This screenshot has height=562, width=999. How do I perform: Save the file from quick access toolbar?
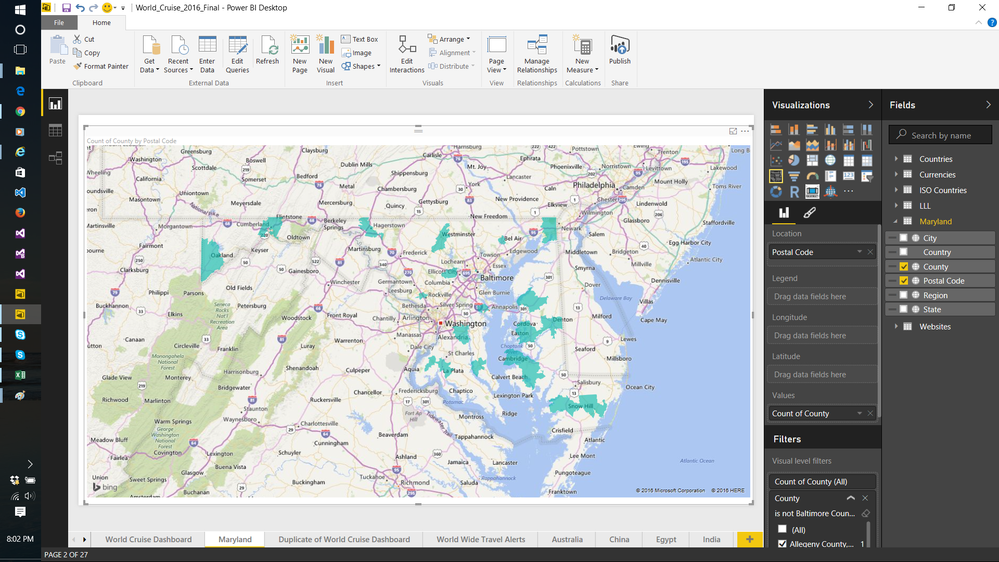pos(66,8)
